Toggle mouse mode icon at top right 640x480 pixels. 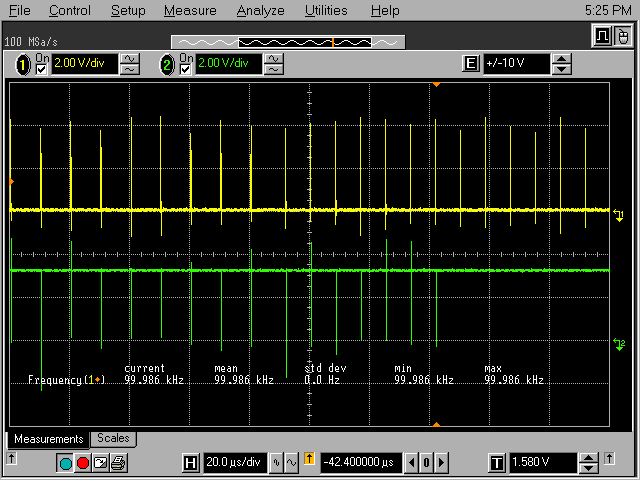point(622,37)
